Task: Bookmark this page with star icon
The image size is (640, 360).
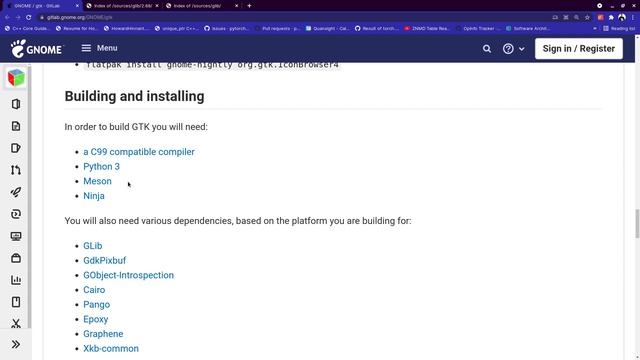Action: click(x=587, y=17)
